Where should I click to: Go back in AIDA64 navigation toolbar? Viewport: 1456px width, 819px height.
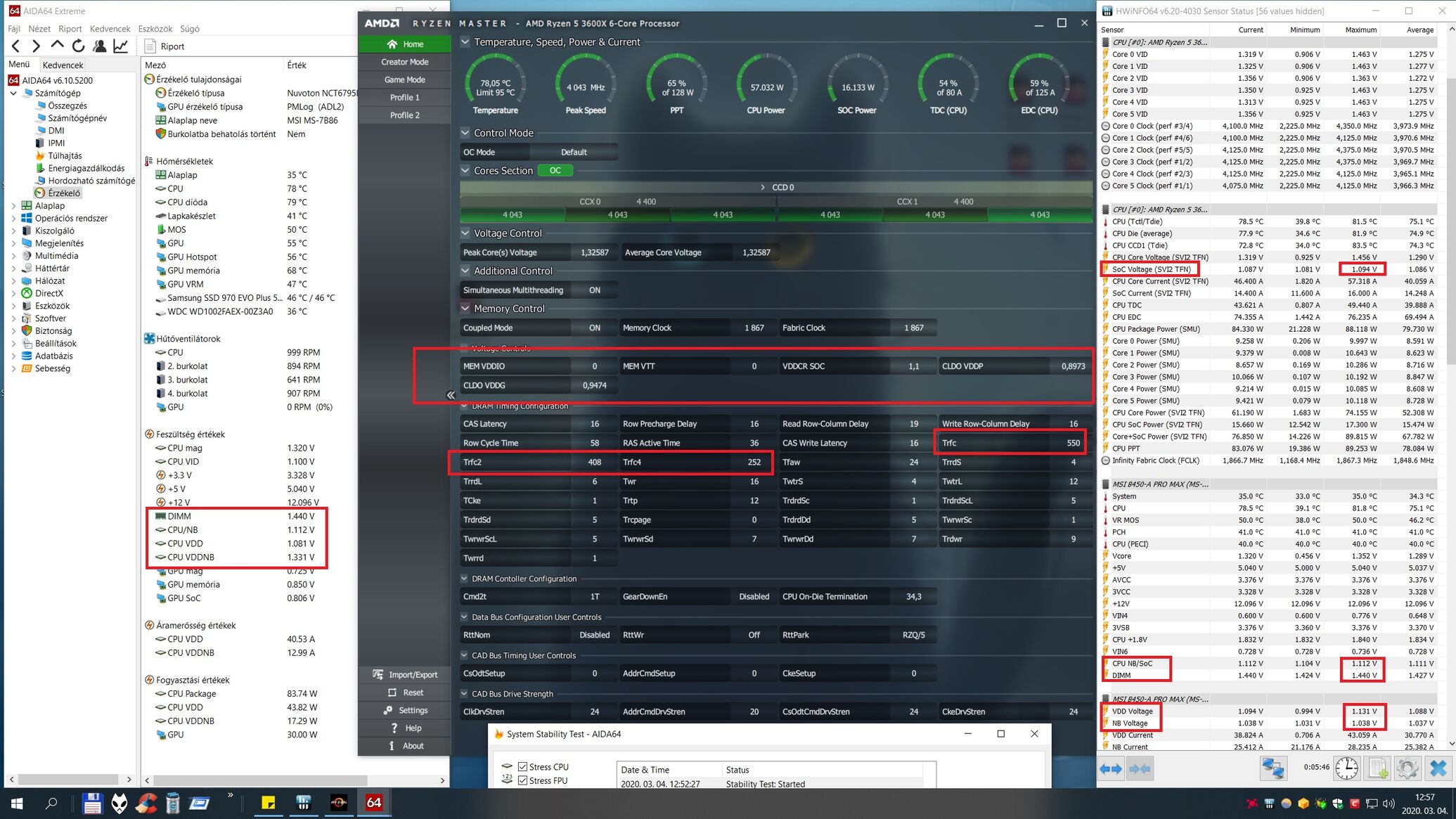(15, 46)
